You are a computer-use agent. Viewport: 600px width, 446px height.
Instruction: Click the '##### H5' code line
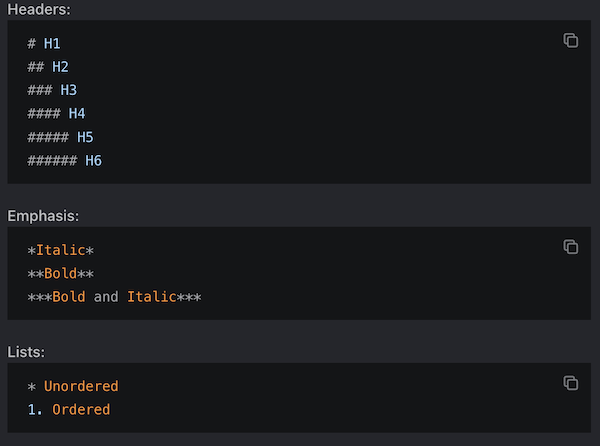tap(60, 136)
